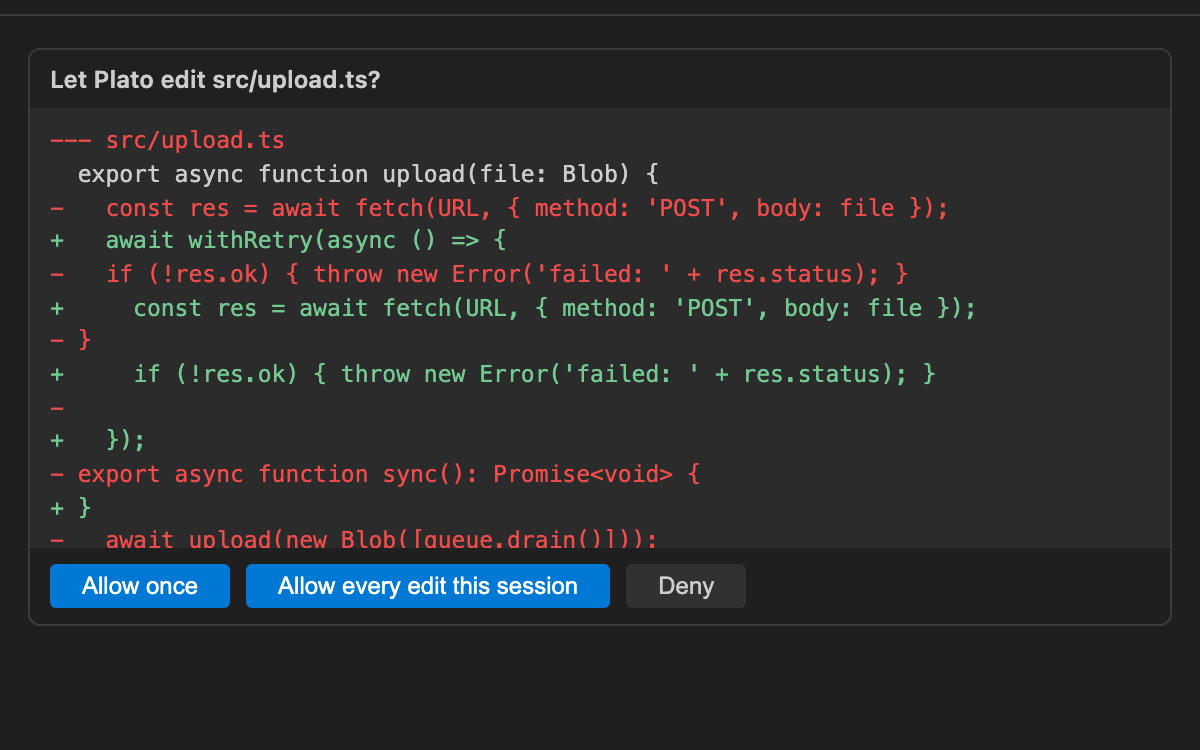Click the removed 'await upload(new Blob' line
The height and width of the screenshot is (750, 1200).
[354, 538]
